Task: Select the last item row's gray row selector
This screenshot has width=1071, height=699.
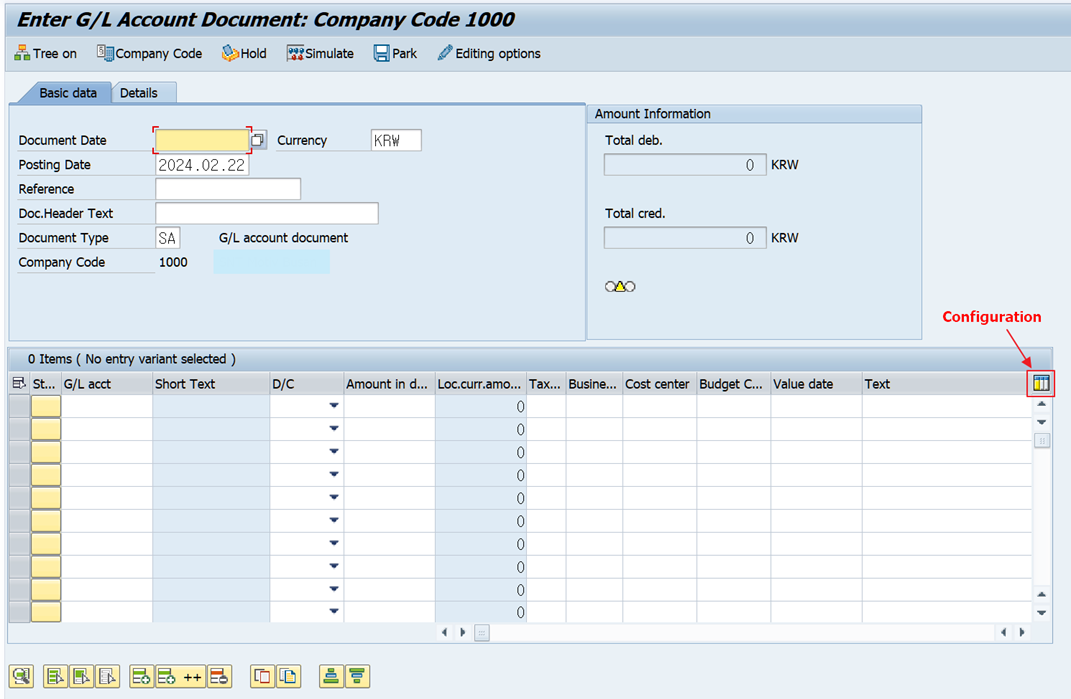Action: tap(19, 612)
